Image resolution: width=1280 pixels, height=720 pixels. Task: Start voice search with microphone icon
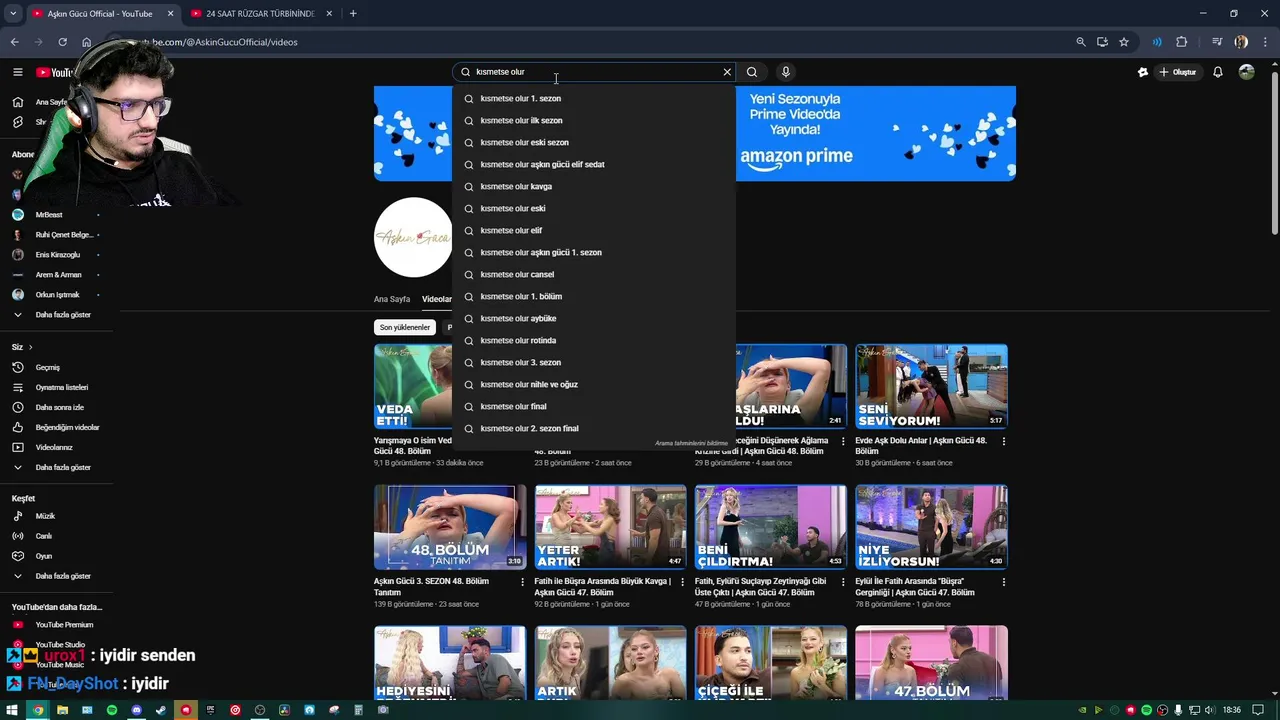(786, 72)
